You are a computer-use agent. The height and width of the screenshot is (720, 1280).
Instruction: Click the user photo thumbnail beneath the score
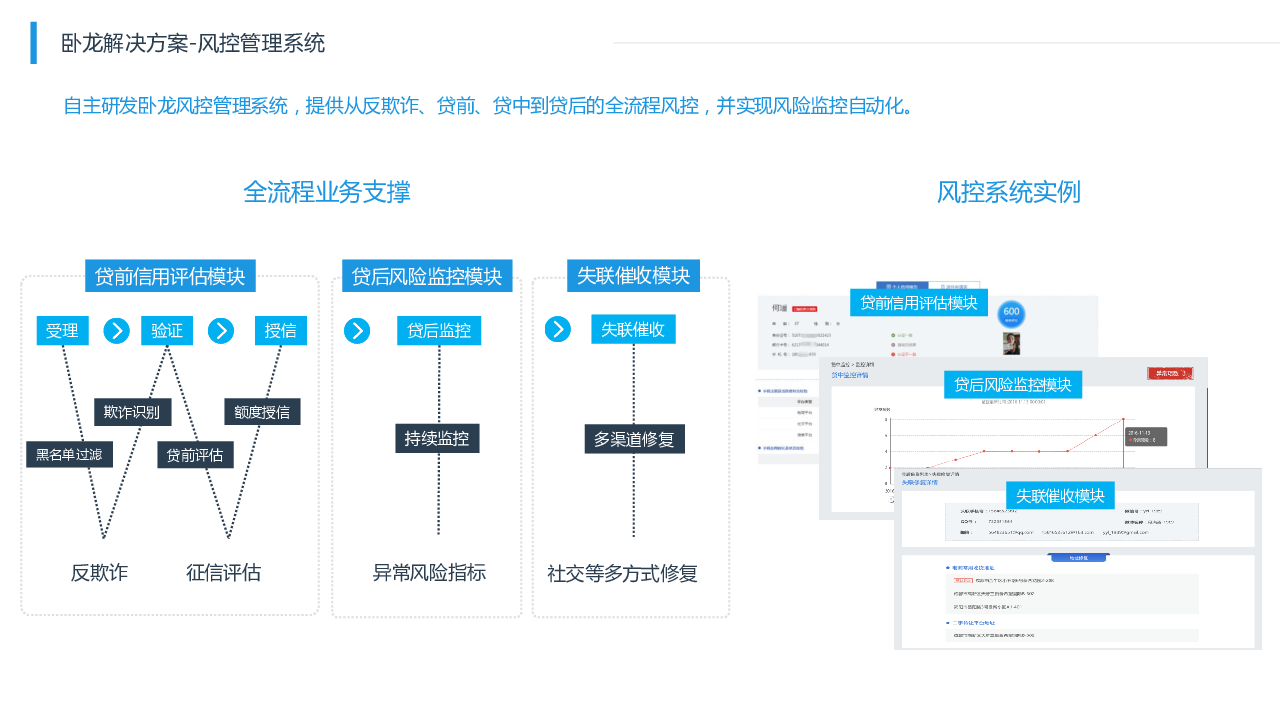(1011, 344)
